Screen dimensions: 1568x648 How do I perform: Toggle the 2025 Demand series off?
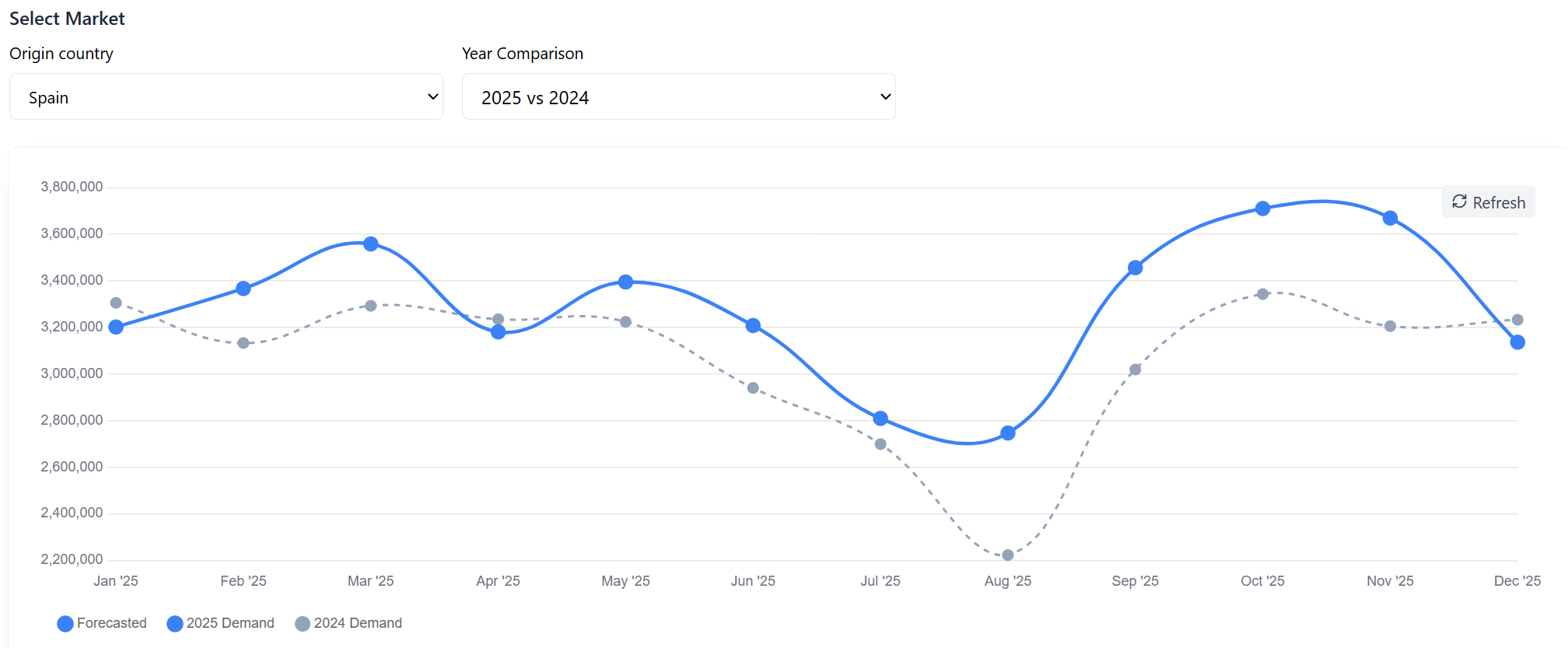click(x=220, y=623)
